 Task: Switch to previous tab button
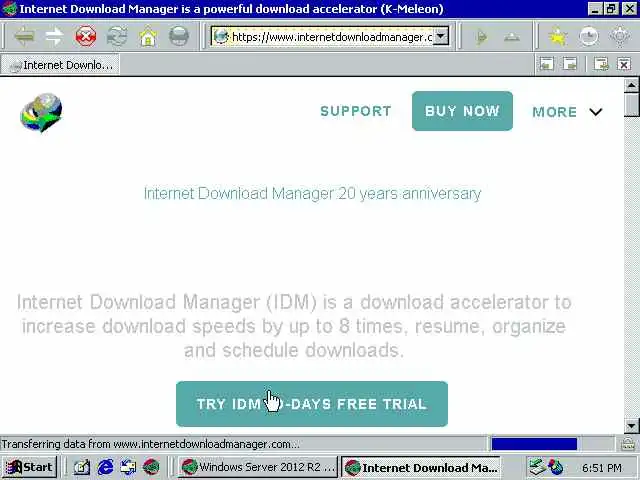[547, 64]
